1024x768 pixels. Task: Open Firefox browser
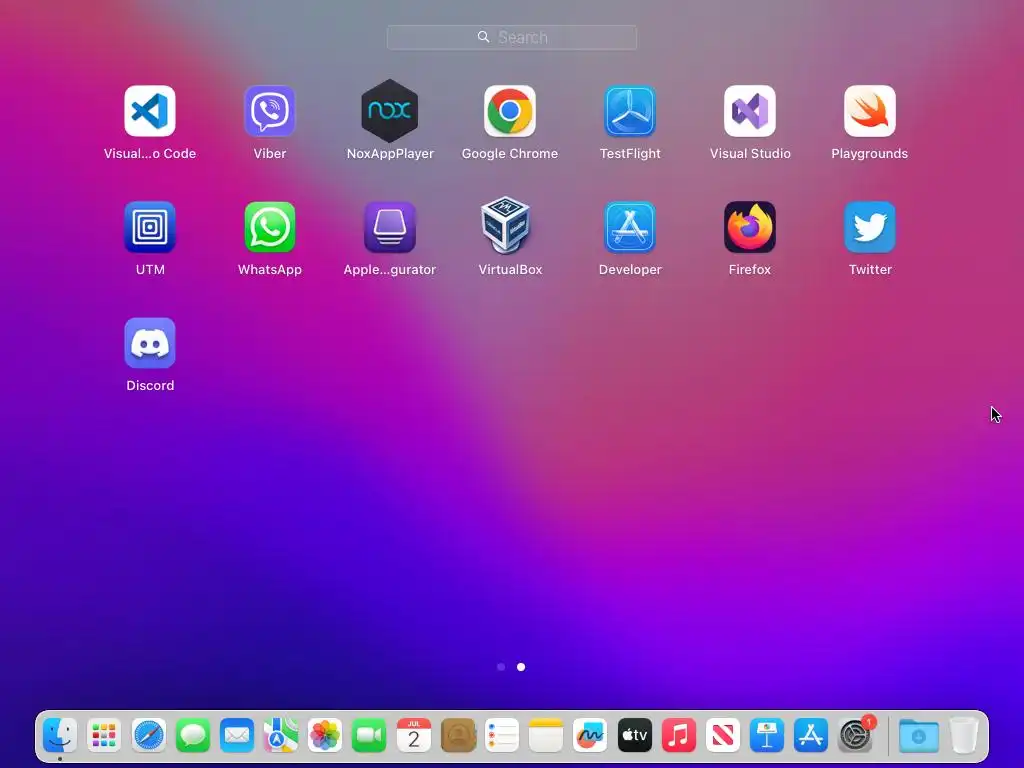(x=750, y=227)
